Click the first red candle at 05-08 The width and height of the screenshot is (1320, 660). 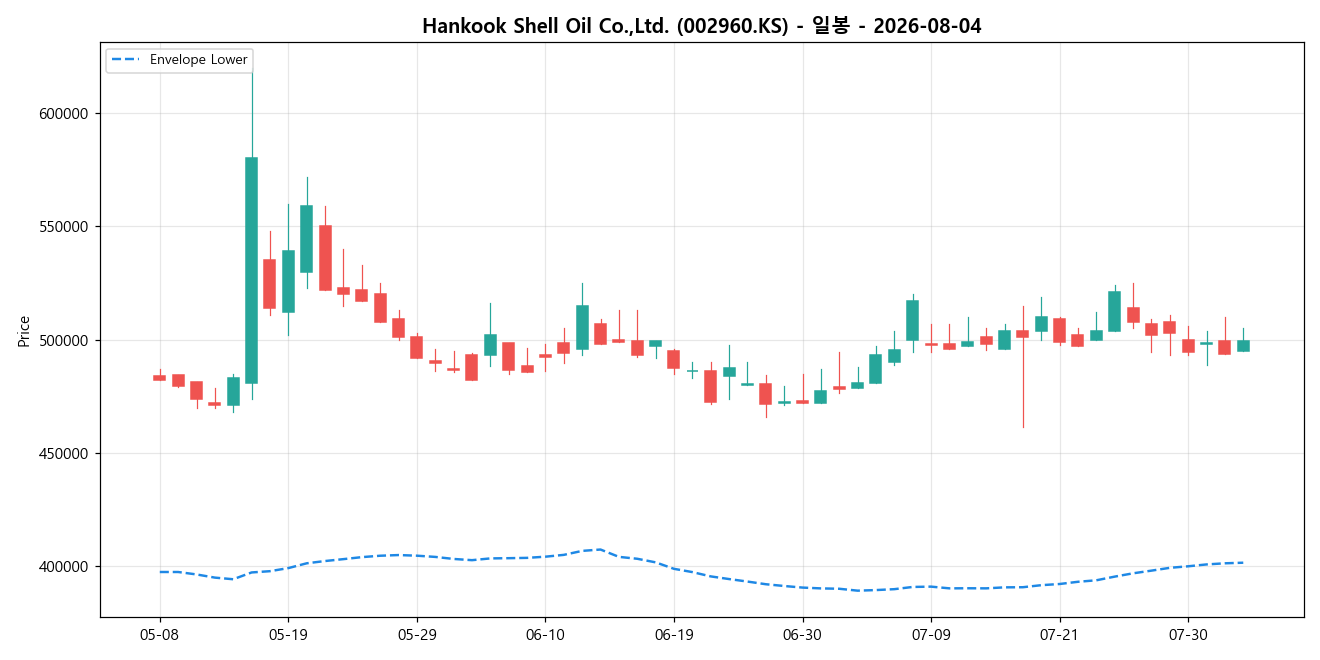point(160,378)
